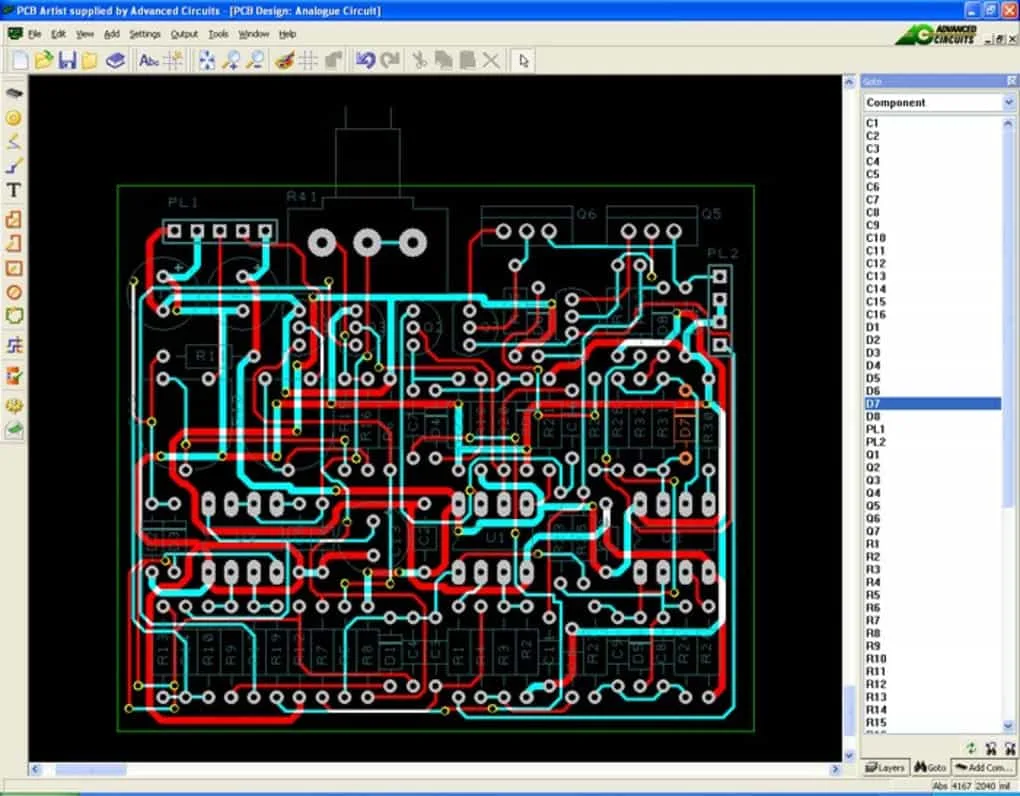Open the Colors palette dialog

(283, 60)
